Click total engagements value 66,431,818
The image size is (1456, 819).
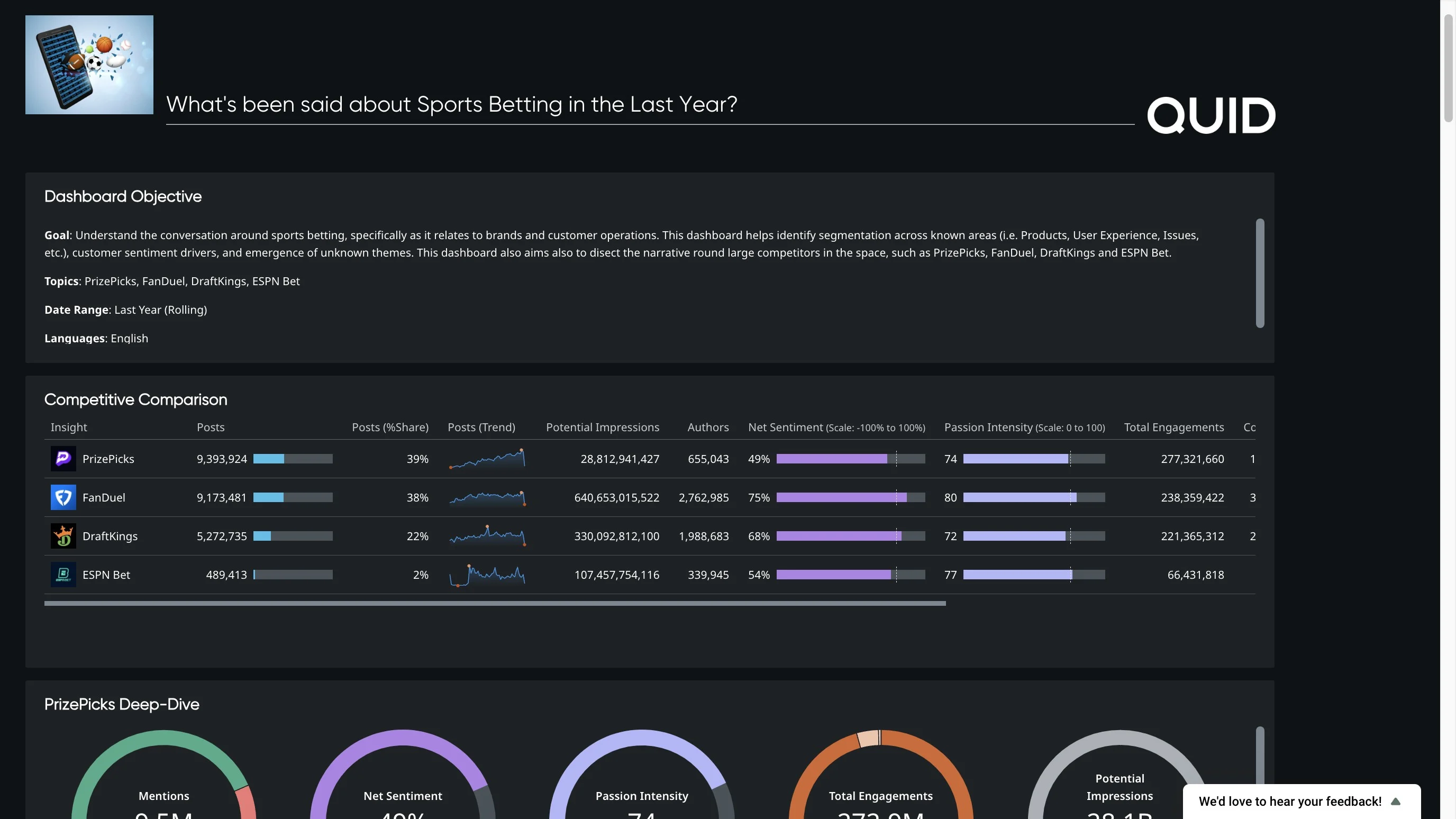pyautogui.click(x=1196, y=574)
